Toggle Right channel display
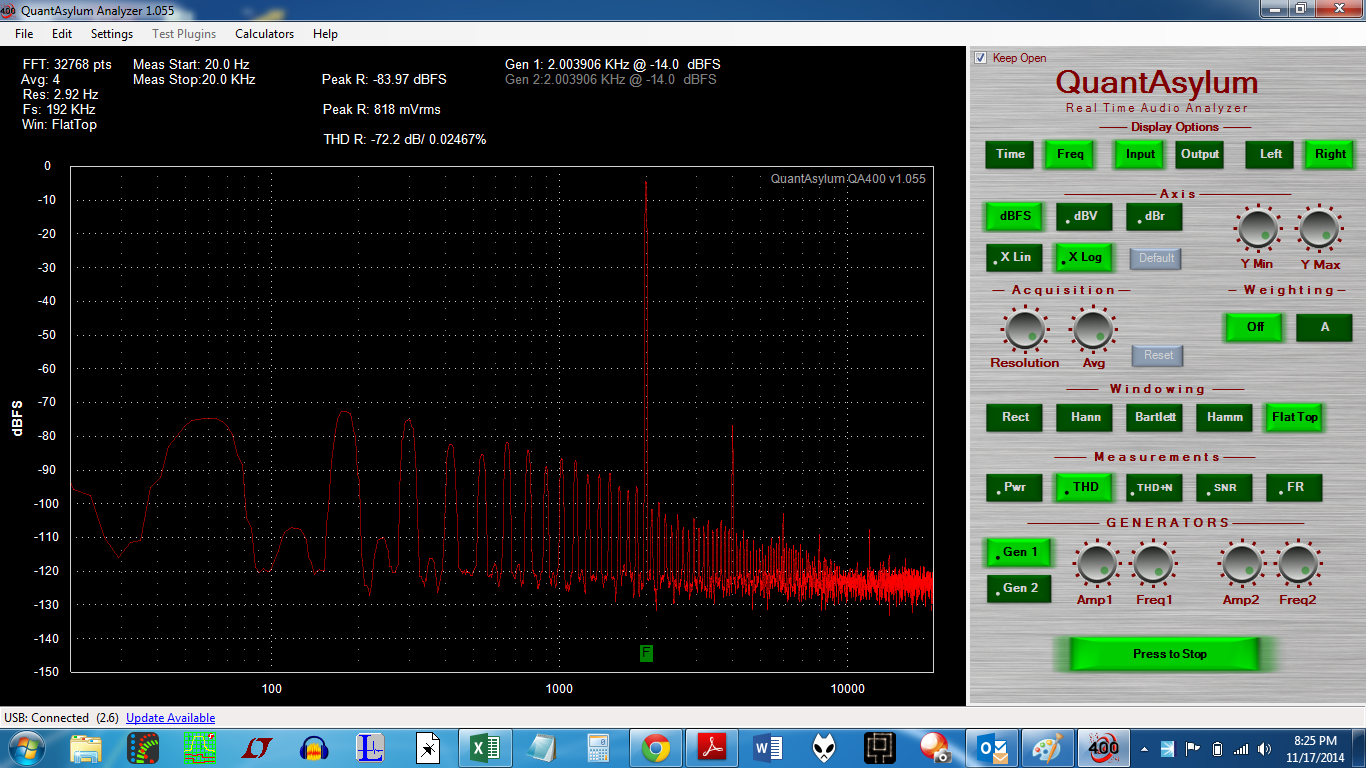The image size is (1366, 768). coord(1330,154)
